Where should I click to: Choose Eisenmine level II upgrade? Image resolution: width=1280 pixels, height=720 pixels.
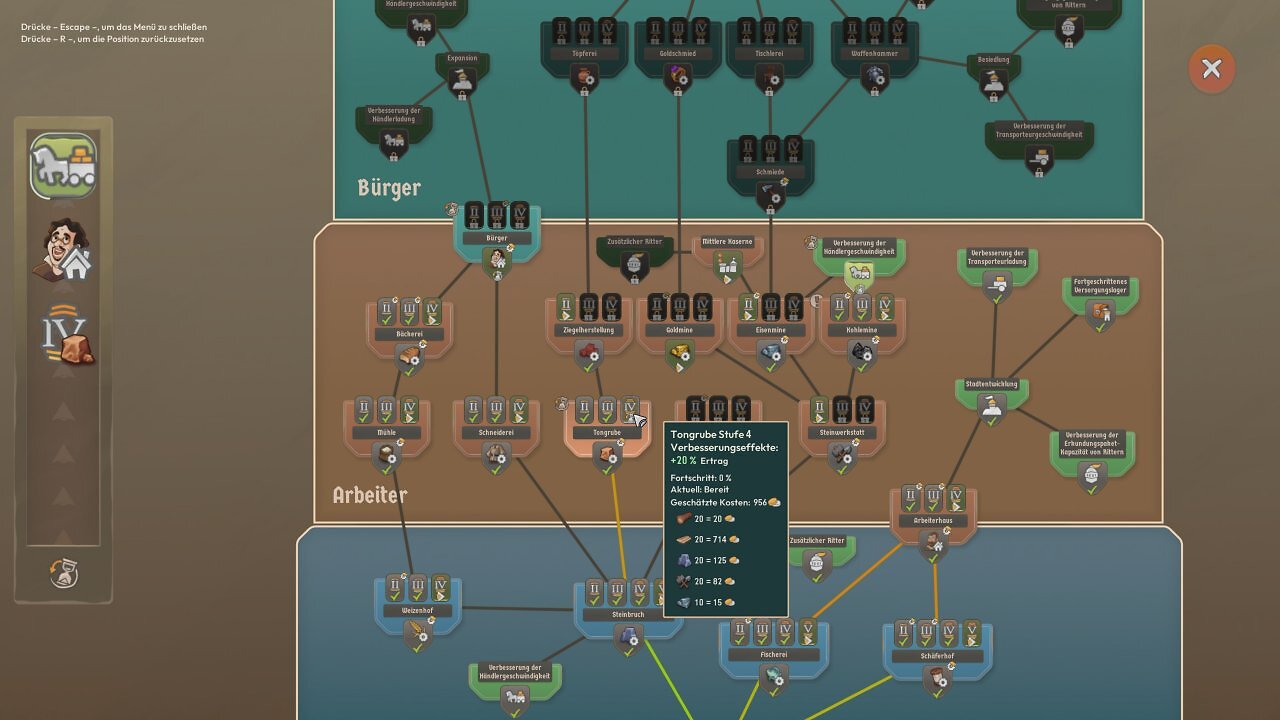748,307
